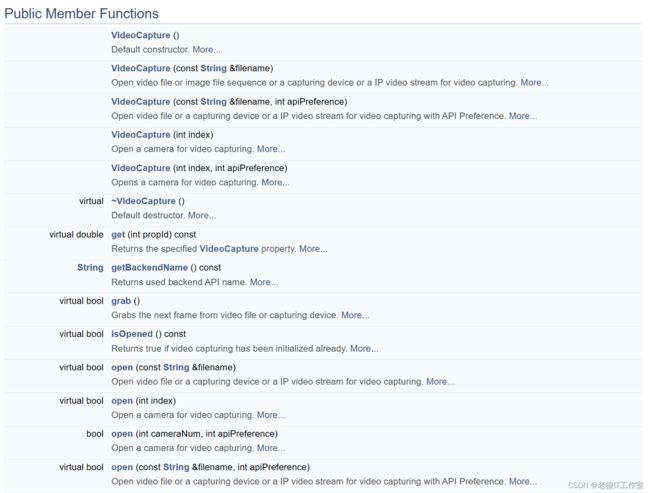Click 'More...' after 'Opens a camera for video capturing'

click(275, 183)
